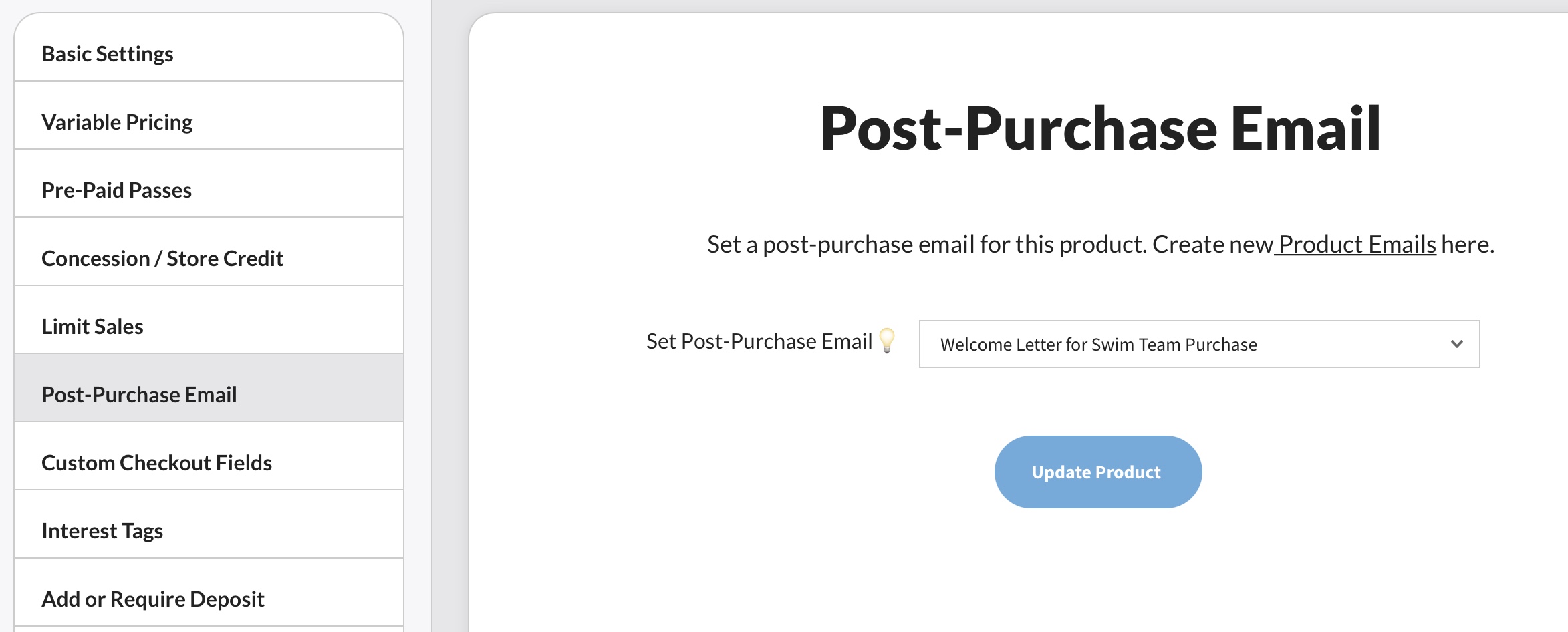Select Post-Purchase Email sidebar item
This screenshot has height=632, width=1568.
139,395
